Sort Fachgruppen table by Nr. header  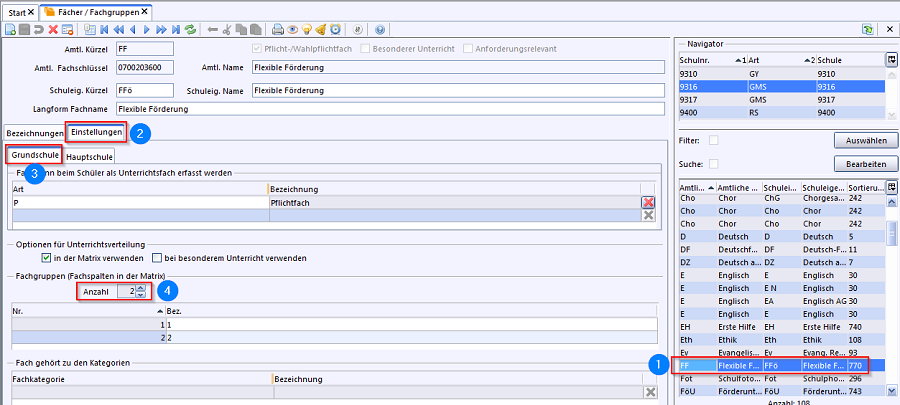88,310
